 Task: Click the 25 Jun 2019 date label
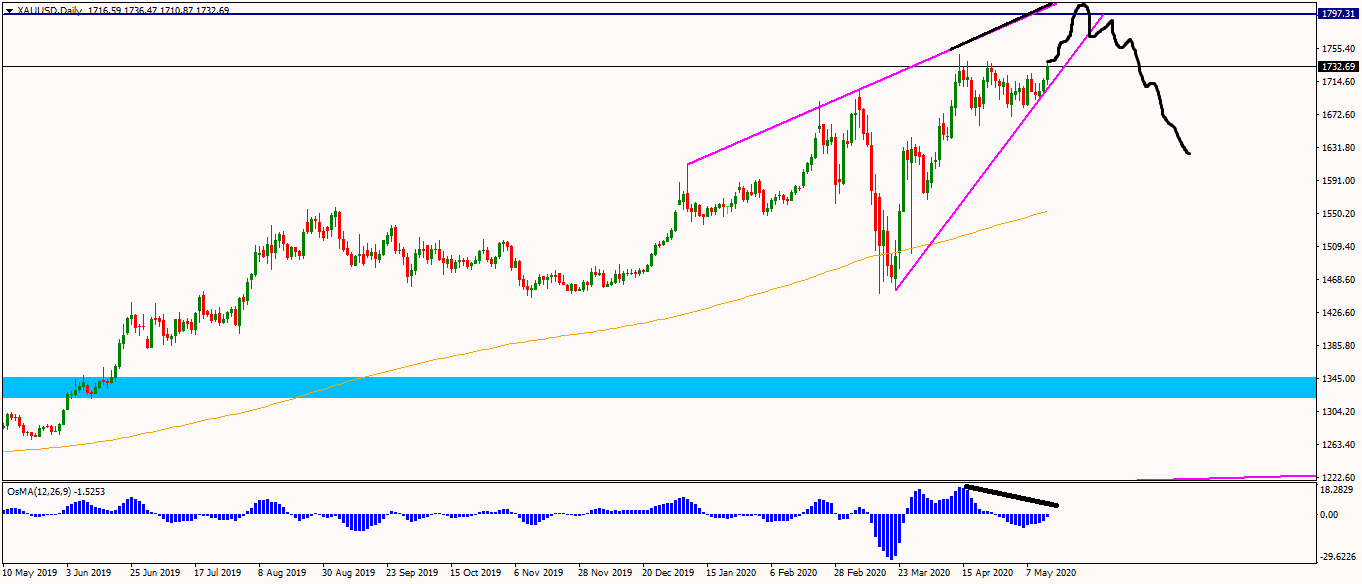click(x=155, y=574)
